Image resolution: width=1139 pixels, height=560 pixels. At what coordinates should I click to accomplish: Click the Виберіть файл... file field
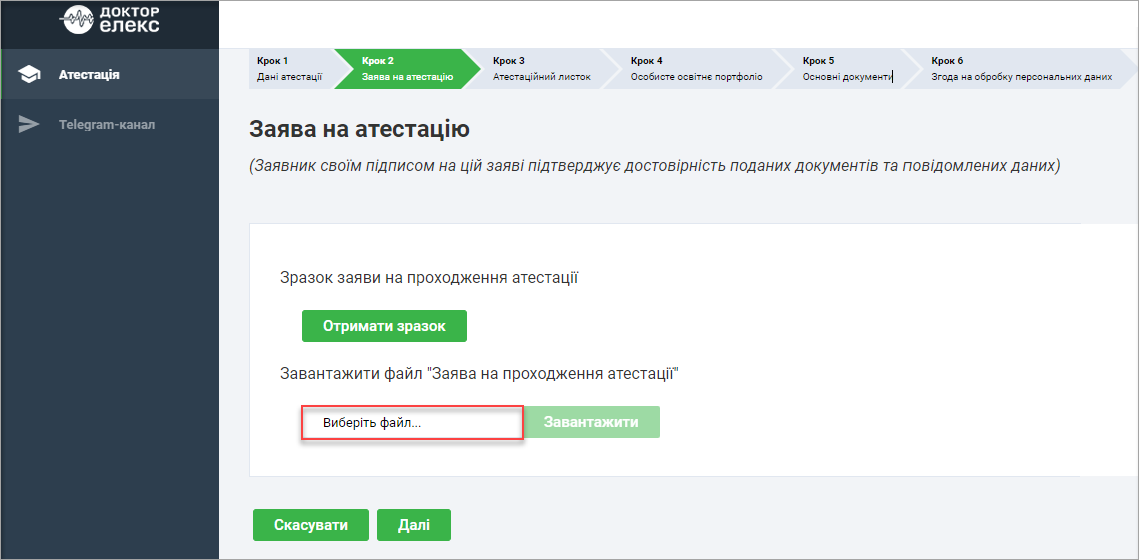click(412, 422)
